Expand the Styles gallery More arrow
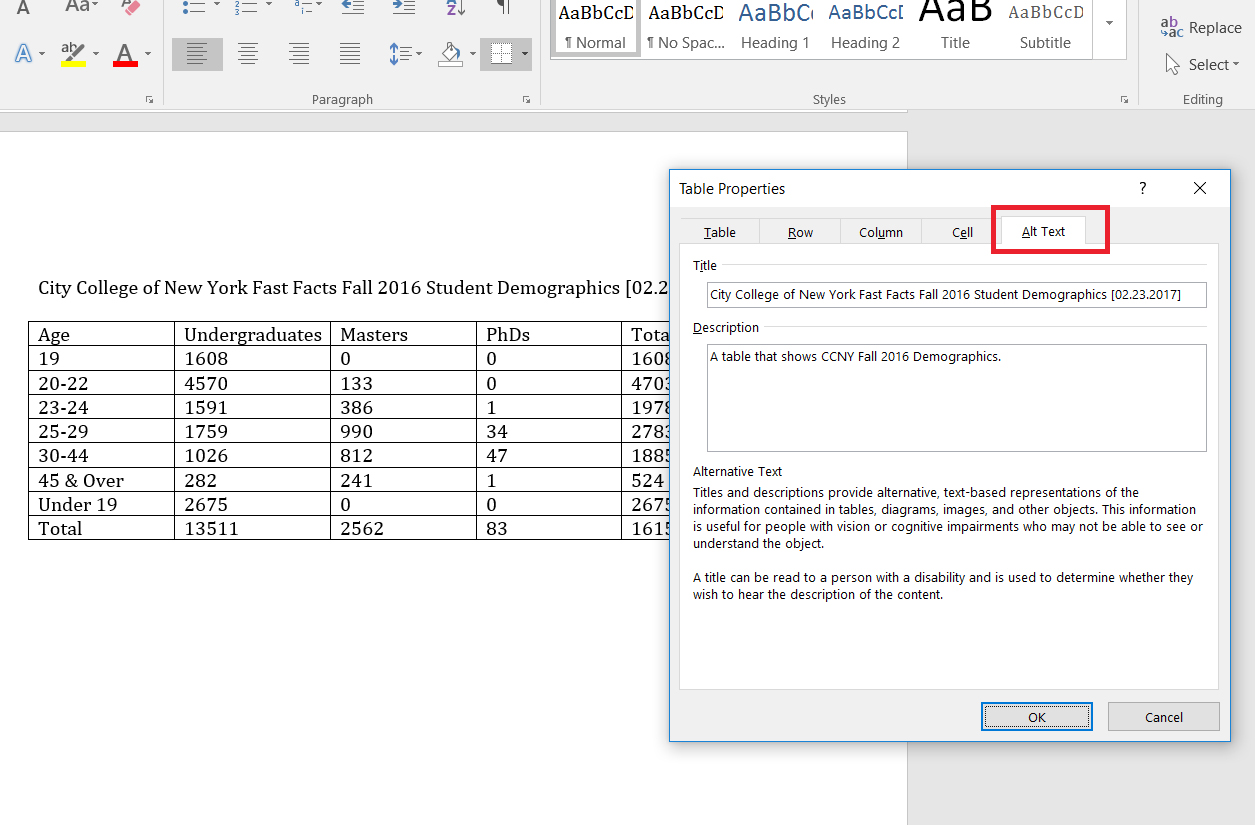1255x825 pixels. click(1107, 22)
